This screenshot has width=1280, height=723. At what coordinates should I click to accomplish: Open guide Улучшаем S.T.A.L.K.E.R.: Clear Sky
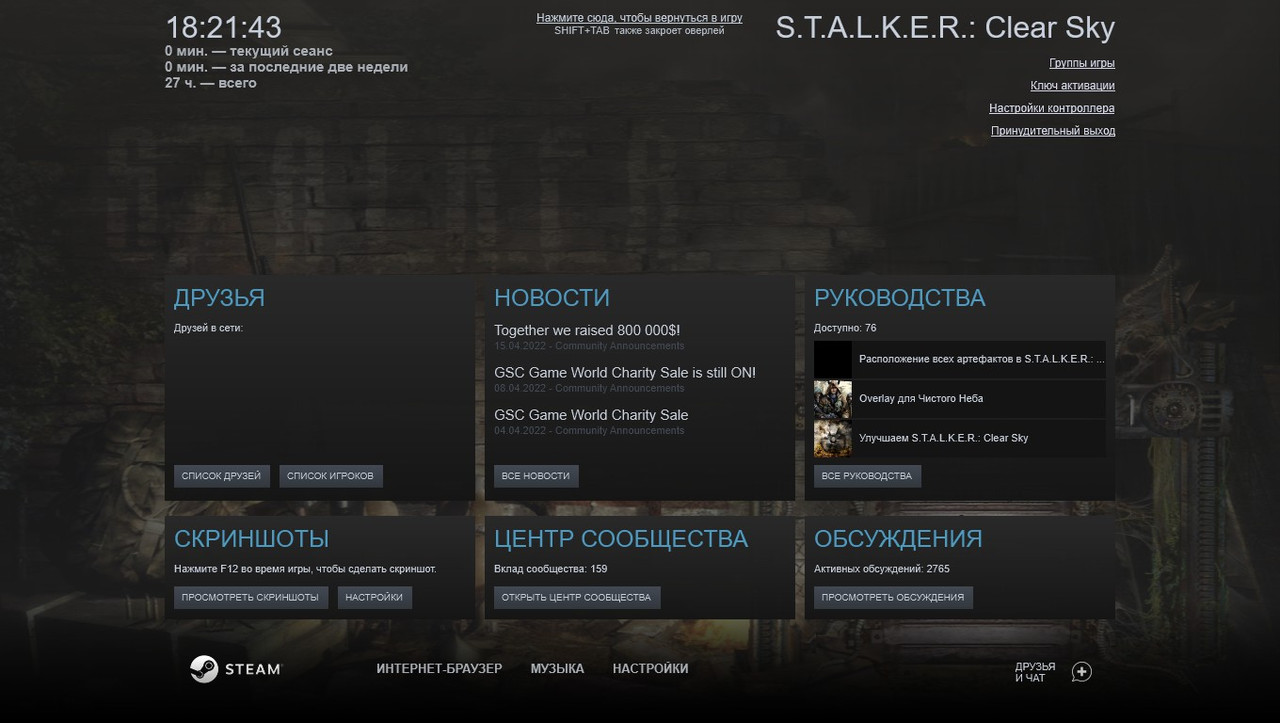coord(960,439)
